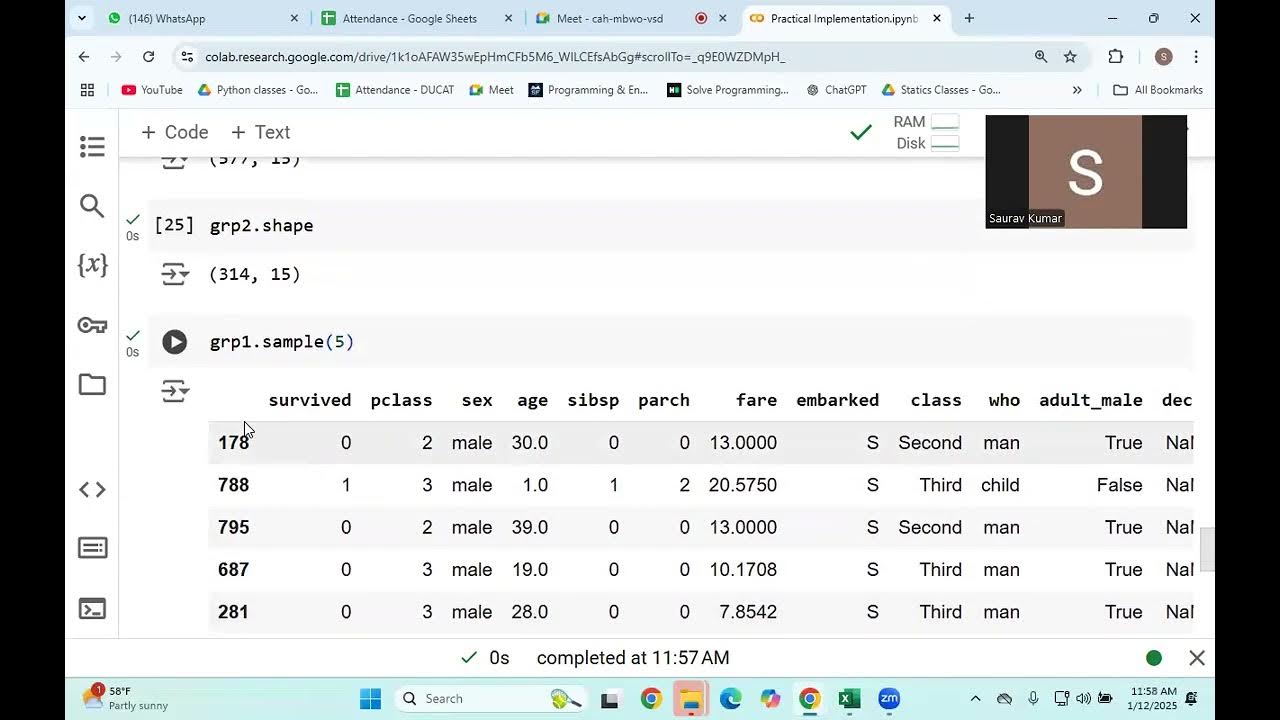Click the notebook vertical scrollbar thumb
This screenshot has width=1280, height=720.
tap(1207, 549)
